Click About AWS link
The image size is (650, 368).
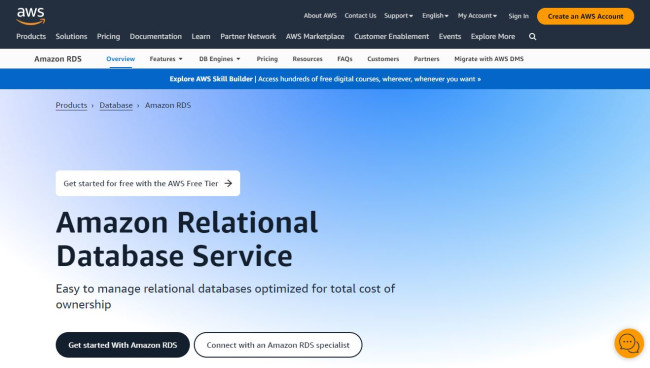tap(320, 16)
